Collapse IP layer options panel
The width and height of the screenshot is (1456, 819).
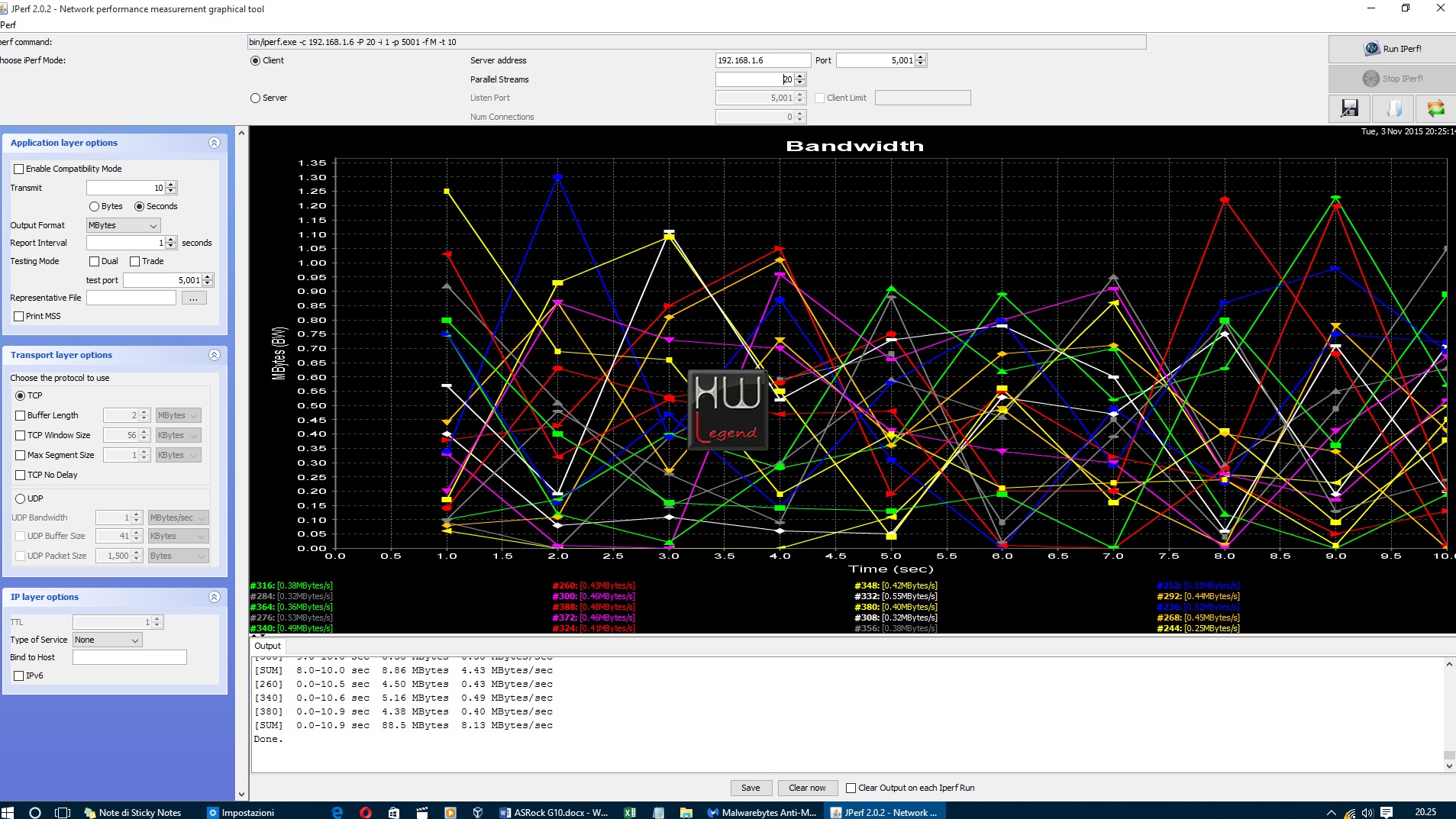[x=215, y=597]
